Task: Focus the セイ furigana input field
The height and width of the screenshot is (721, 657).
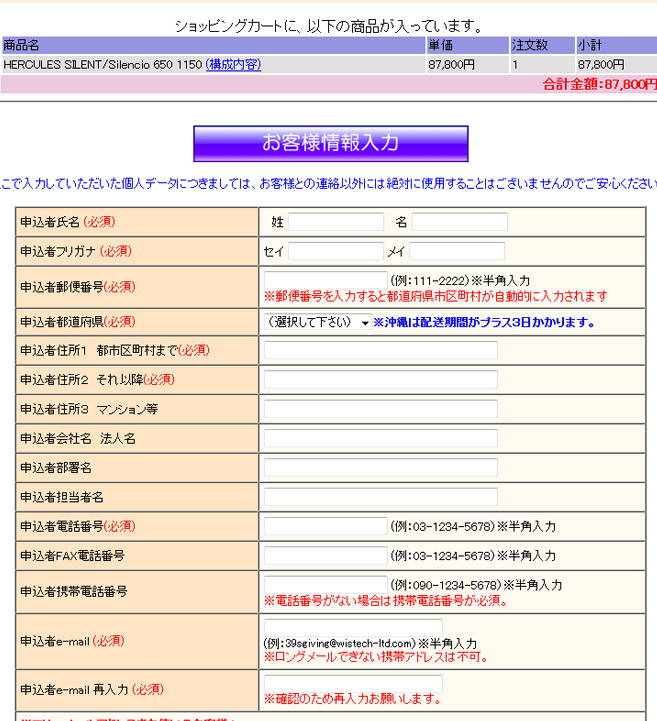Action: click(336, 251)
